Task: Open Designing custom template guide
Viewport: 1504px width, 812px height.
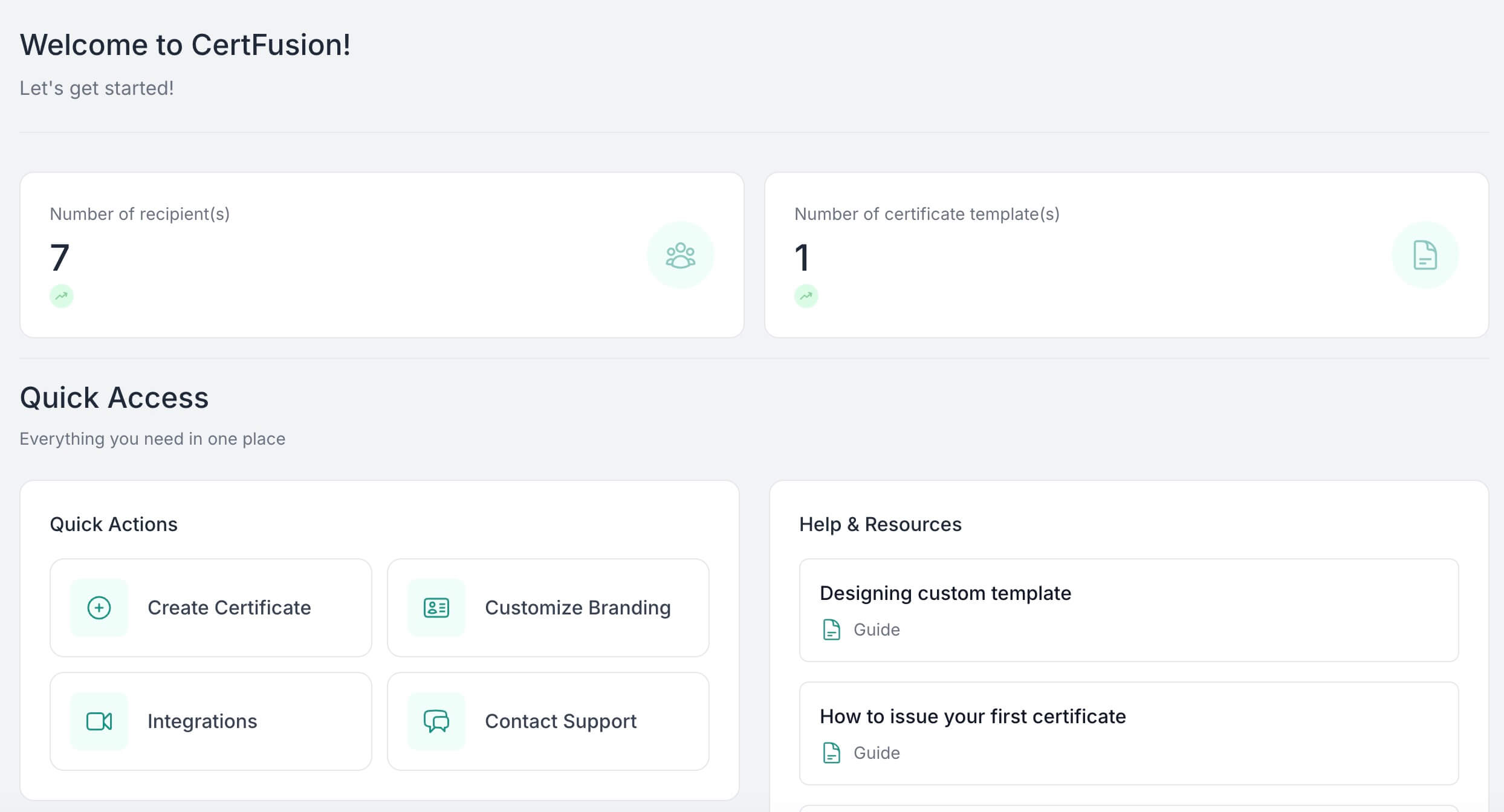Action: click(945, 593)
